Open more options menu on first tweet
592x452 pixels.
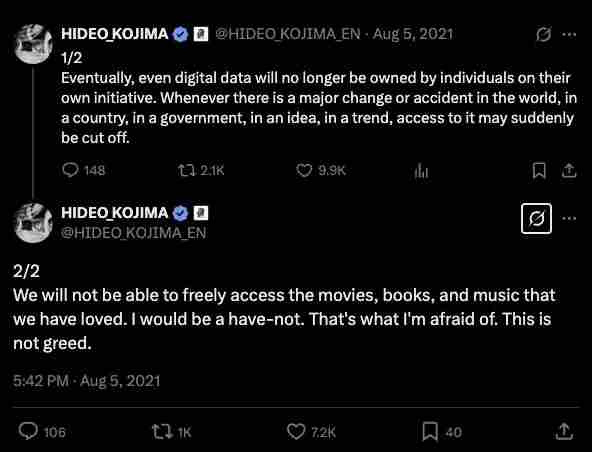[x=569, y=34]
